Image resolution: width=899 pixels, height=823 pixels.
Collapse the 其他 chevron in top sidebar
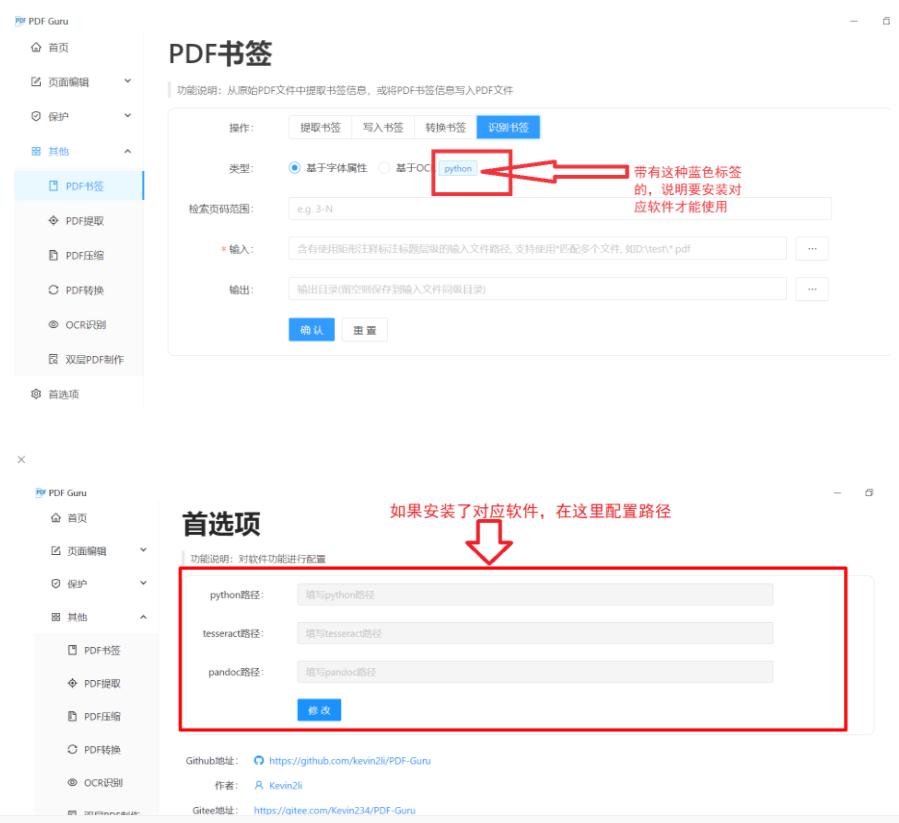127,151
